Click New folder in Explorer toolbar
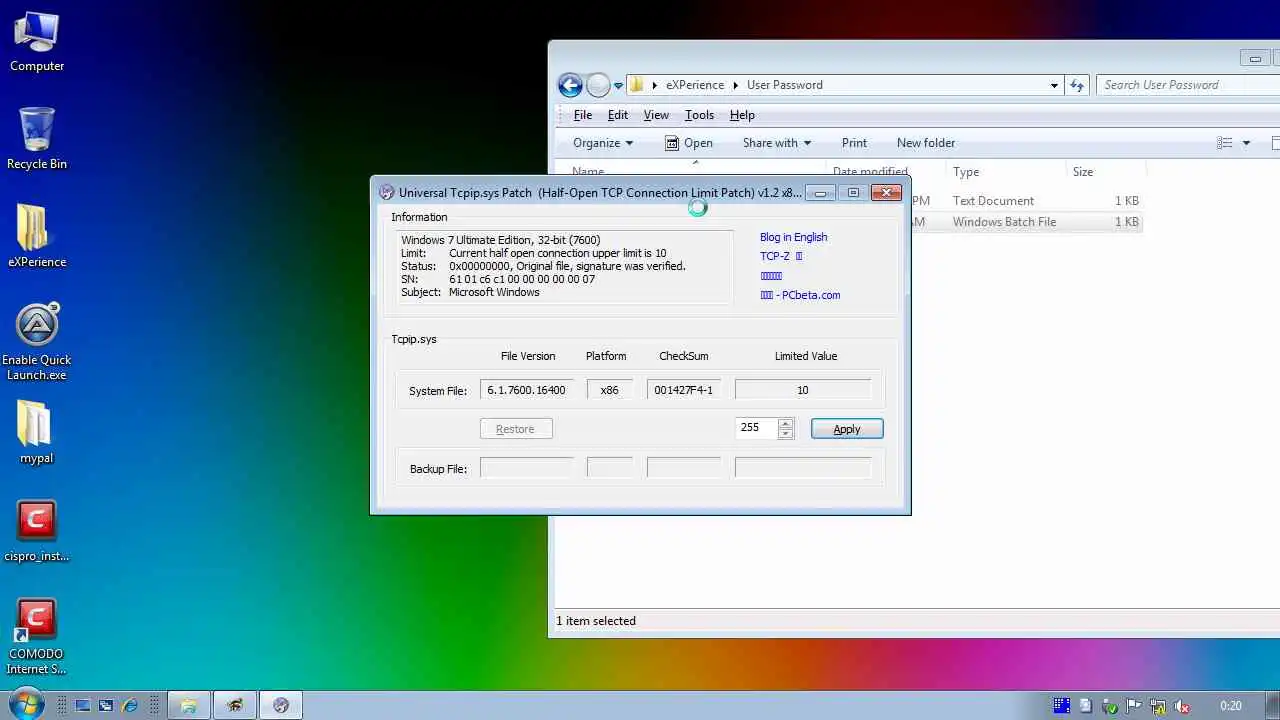Screen dimensions: 1280x720 tap(926, 143)
